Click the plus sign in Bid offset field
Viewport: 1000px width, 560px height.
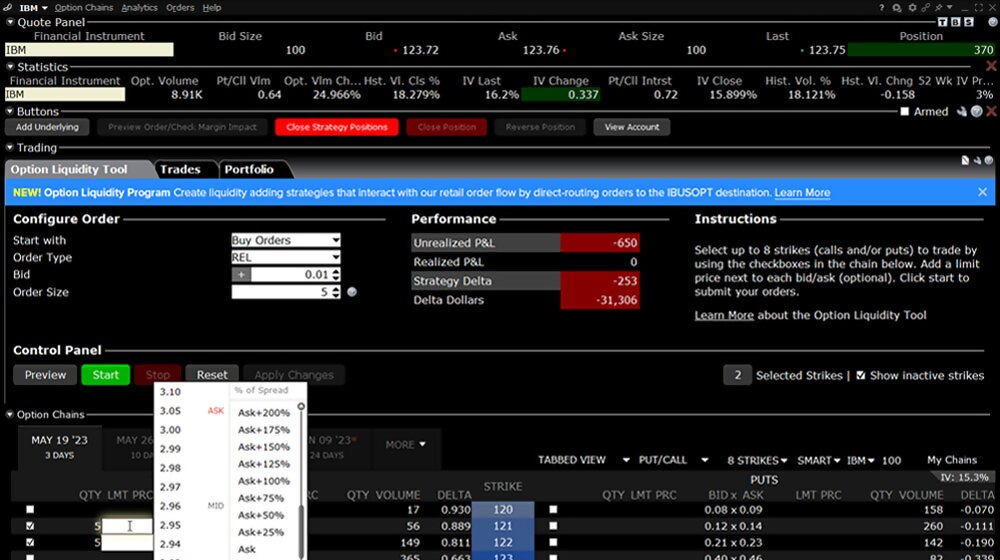coord(241,275)
